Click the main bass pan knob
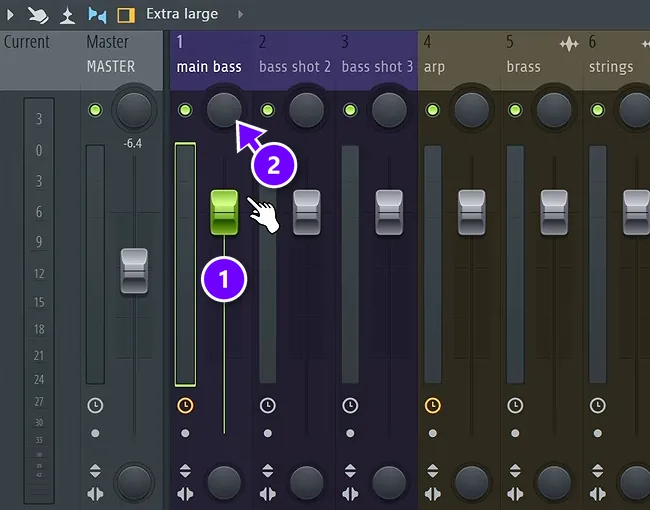 coord(224,110)
